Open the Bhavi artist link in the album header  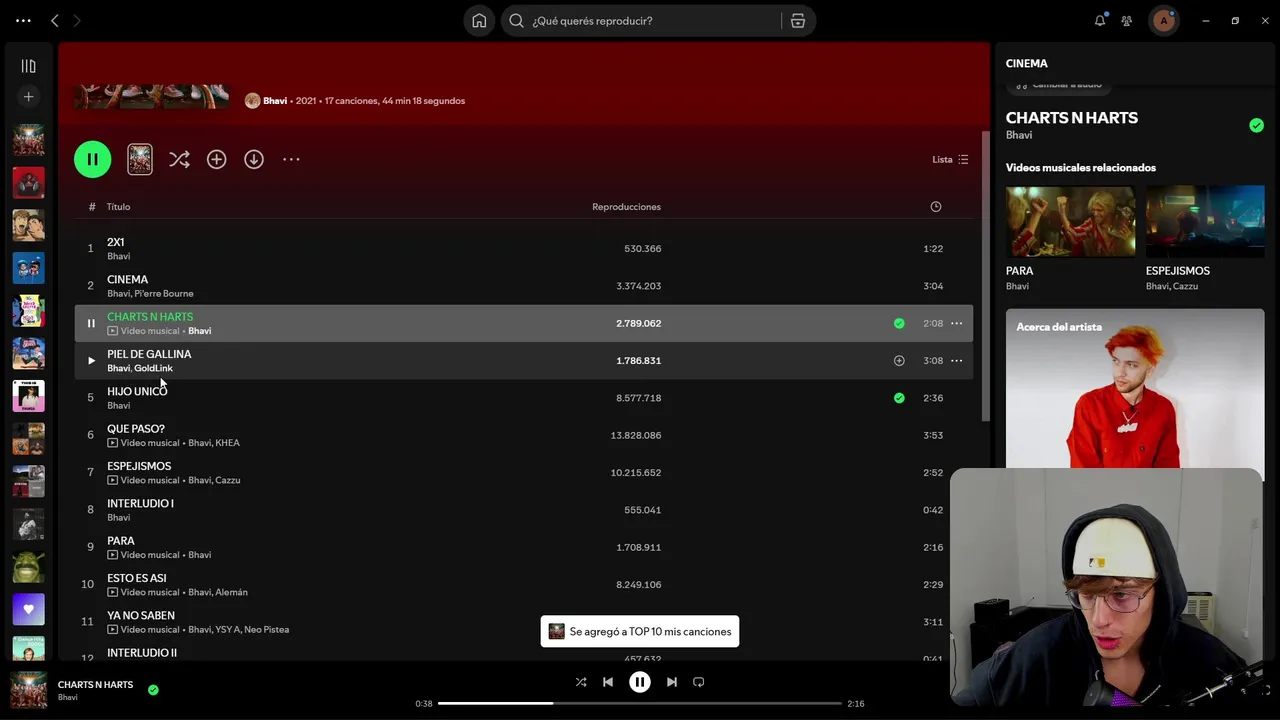275,101
